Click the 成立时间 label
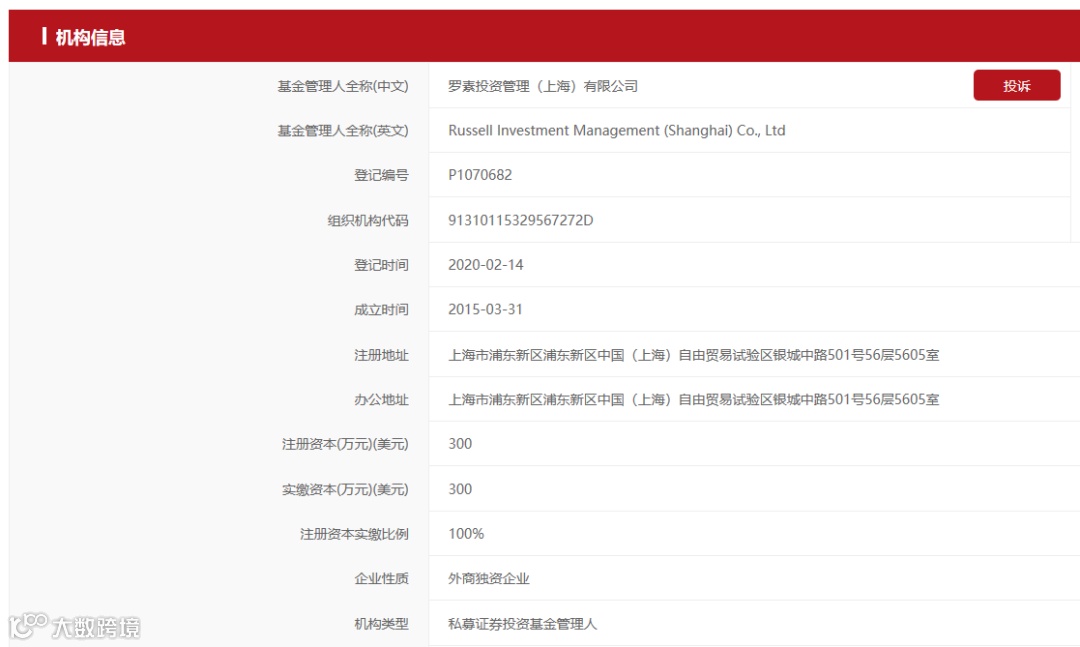This screenshot has width=1080, height=647. click(x=382, y=309)
